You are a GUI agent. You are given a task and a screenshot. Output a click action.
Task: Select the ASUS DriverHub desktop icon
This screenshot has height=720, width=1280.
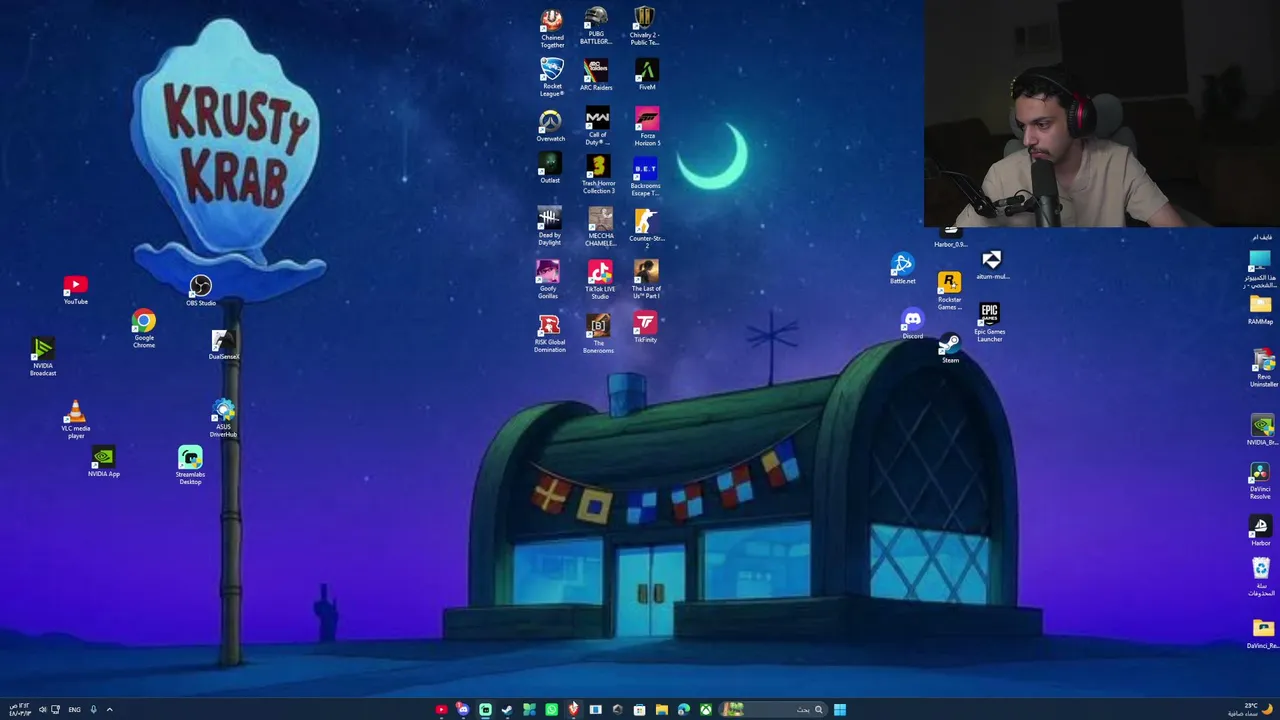click(x=224, y=419)
